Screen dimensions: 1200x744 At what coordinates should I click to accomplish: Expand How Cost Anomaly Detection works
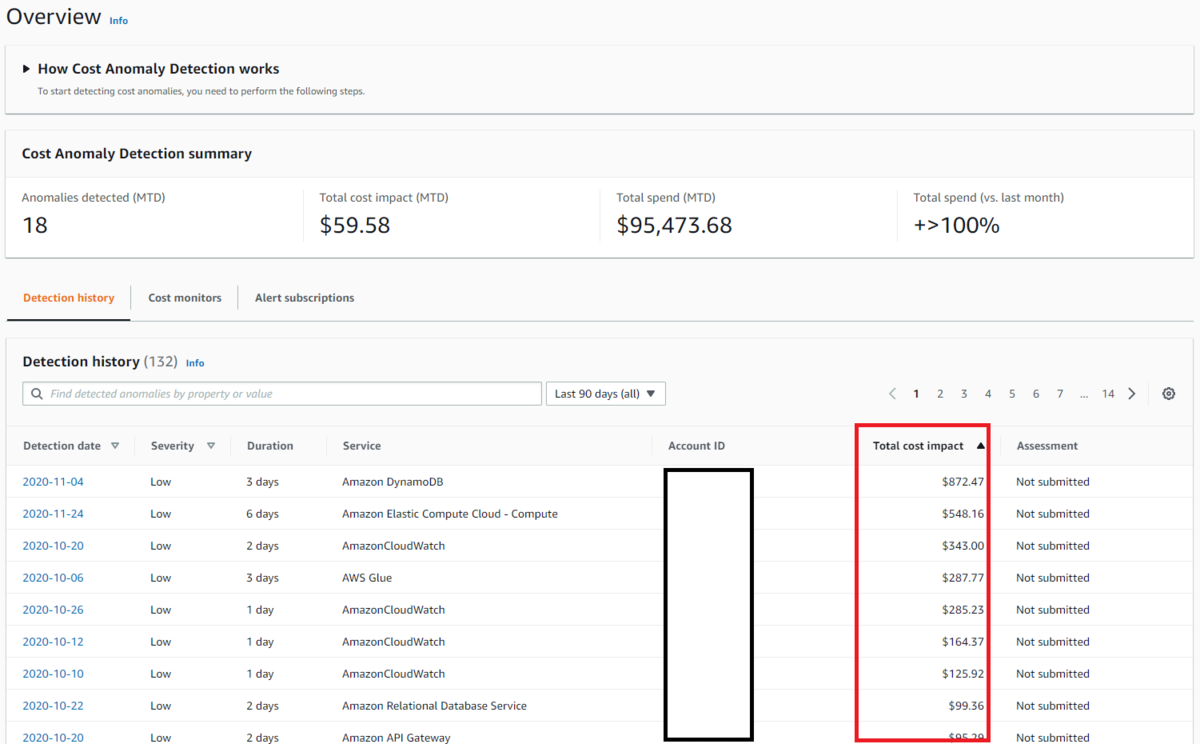[x=26, y=69]
